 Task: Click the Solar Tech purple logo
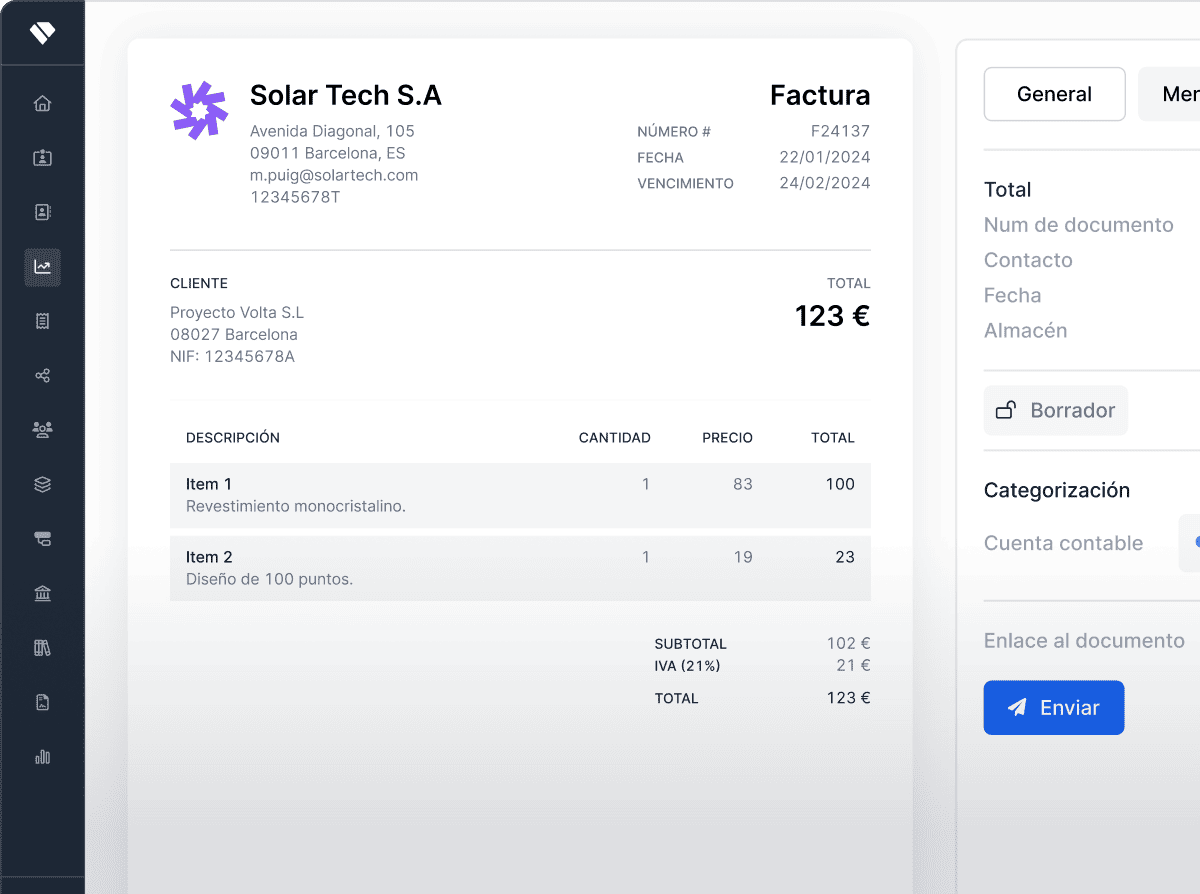pos(199,110)
